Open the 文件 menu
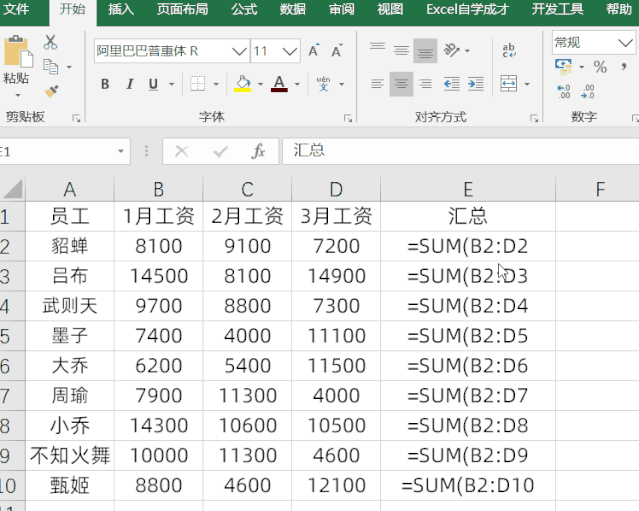Viewport: 639px width, 511px height. click(x=17, y=10)
